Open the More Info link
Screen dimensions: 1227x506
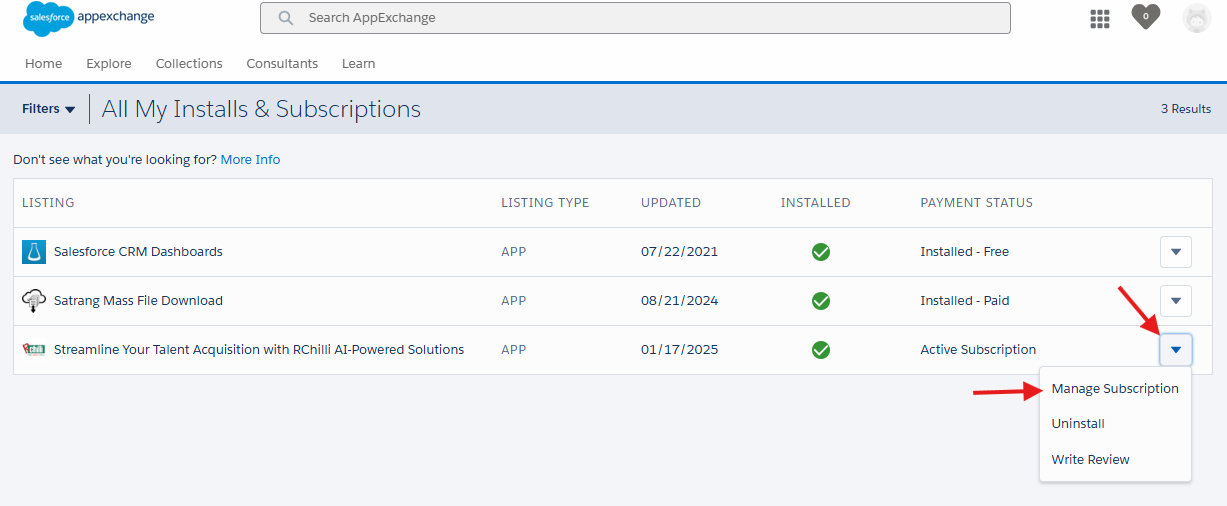point(250,160)
